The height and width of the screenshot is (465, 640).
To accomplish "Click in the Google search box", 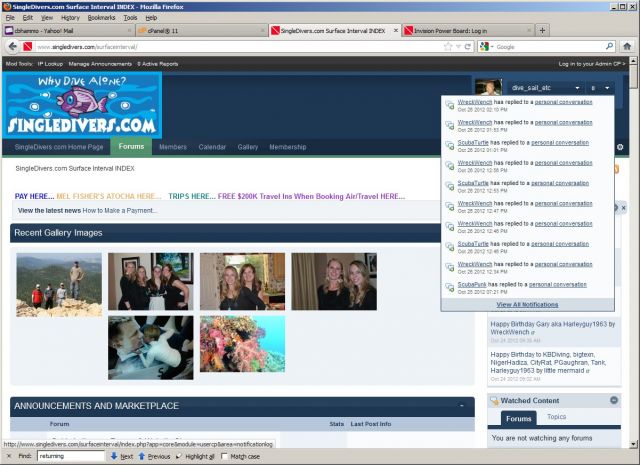I will coord(549,47).
